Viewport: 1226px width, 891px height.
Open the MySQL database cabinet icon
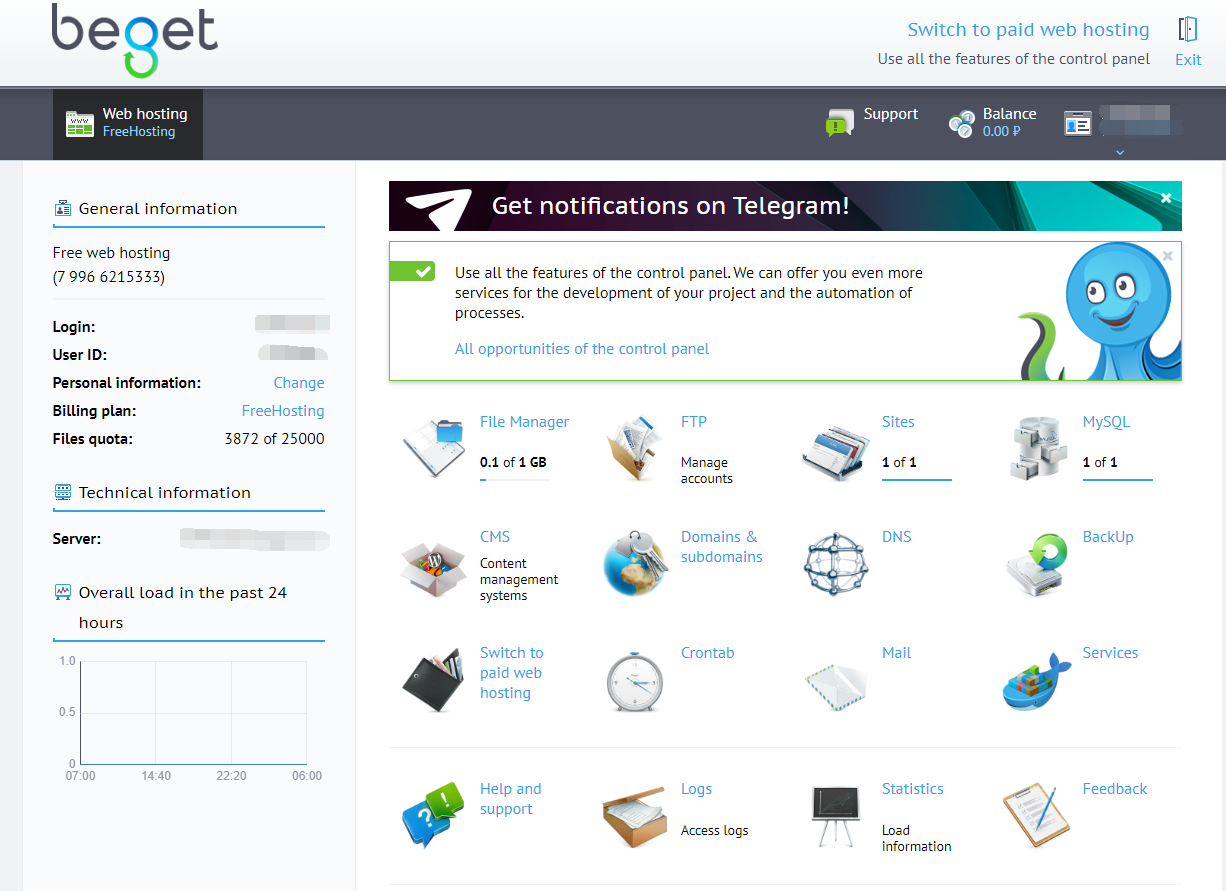pyautogui.click(x=1037, y=447)
